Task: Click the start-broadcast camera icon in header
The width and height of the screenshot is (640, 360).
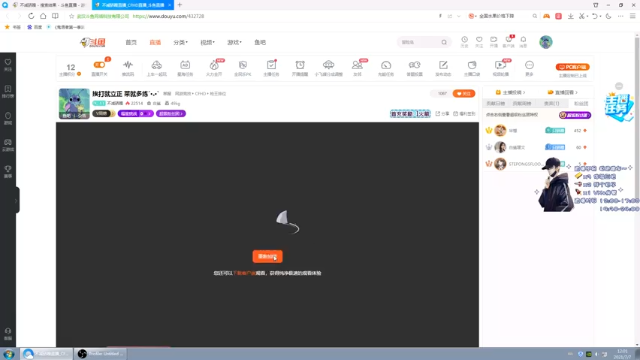Action: (494, 40)
